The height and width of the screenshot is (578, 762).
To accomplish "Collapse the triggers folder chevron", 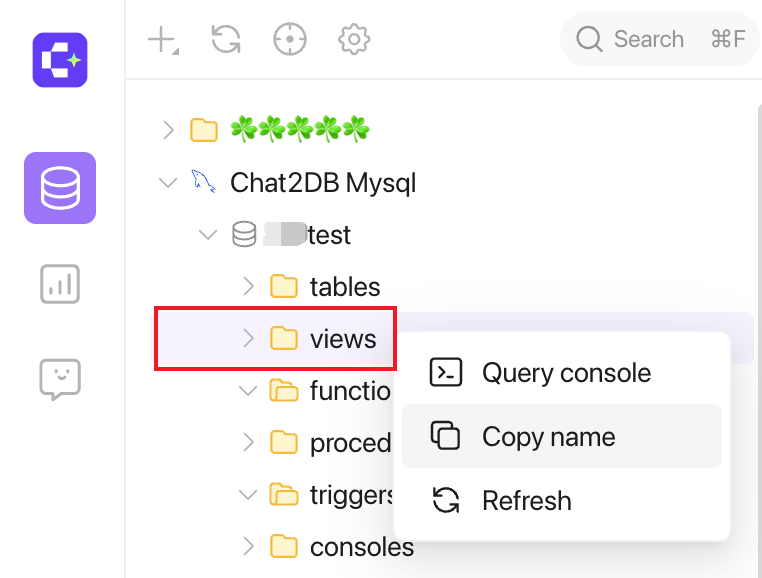I will pyautogui.click(x=248, y=495).
